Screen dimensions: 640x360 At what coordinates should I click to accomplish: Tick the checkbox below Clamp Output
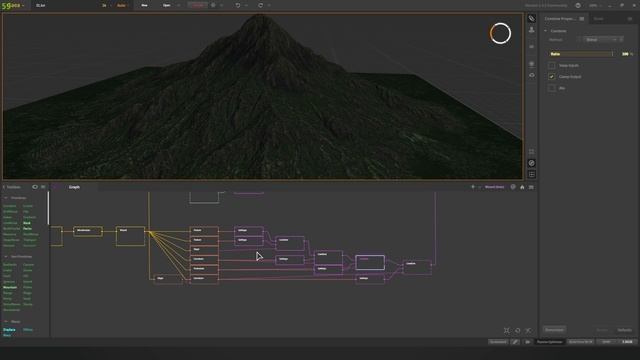(x=552, y=88)
